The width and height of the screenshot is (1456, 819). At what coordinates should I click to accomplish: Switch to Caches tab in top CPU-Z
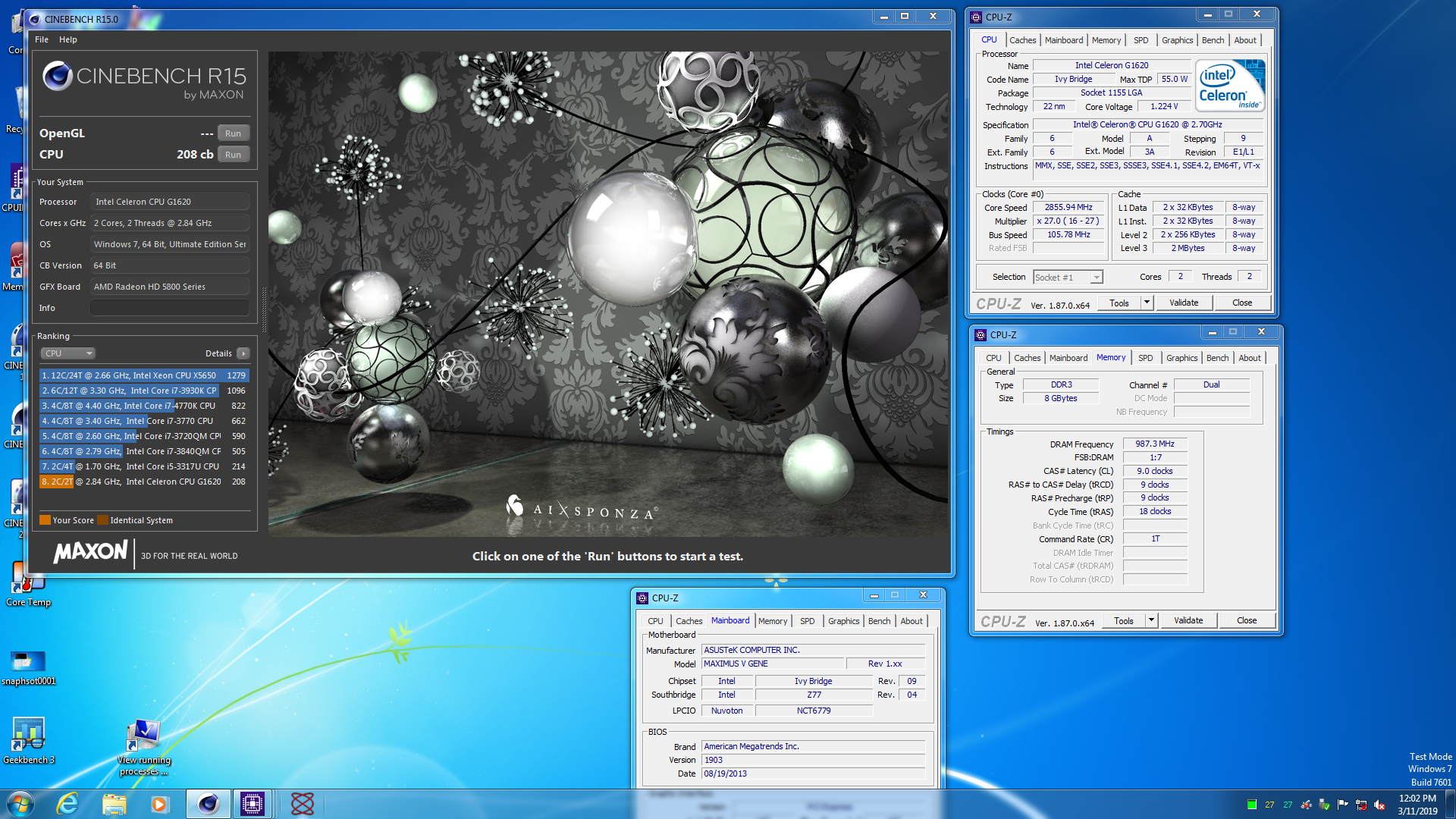point(1022,40)
